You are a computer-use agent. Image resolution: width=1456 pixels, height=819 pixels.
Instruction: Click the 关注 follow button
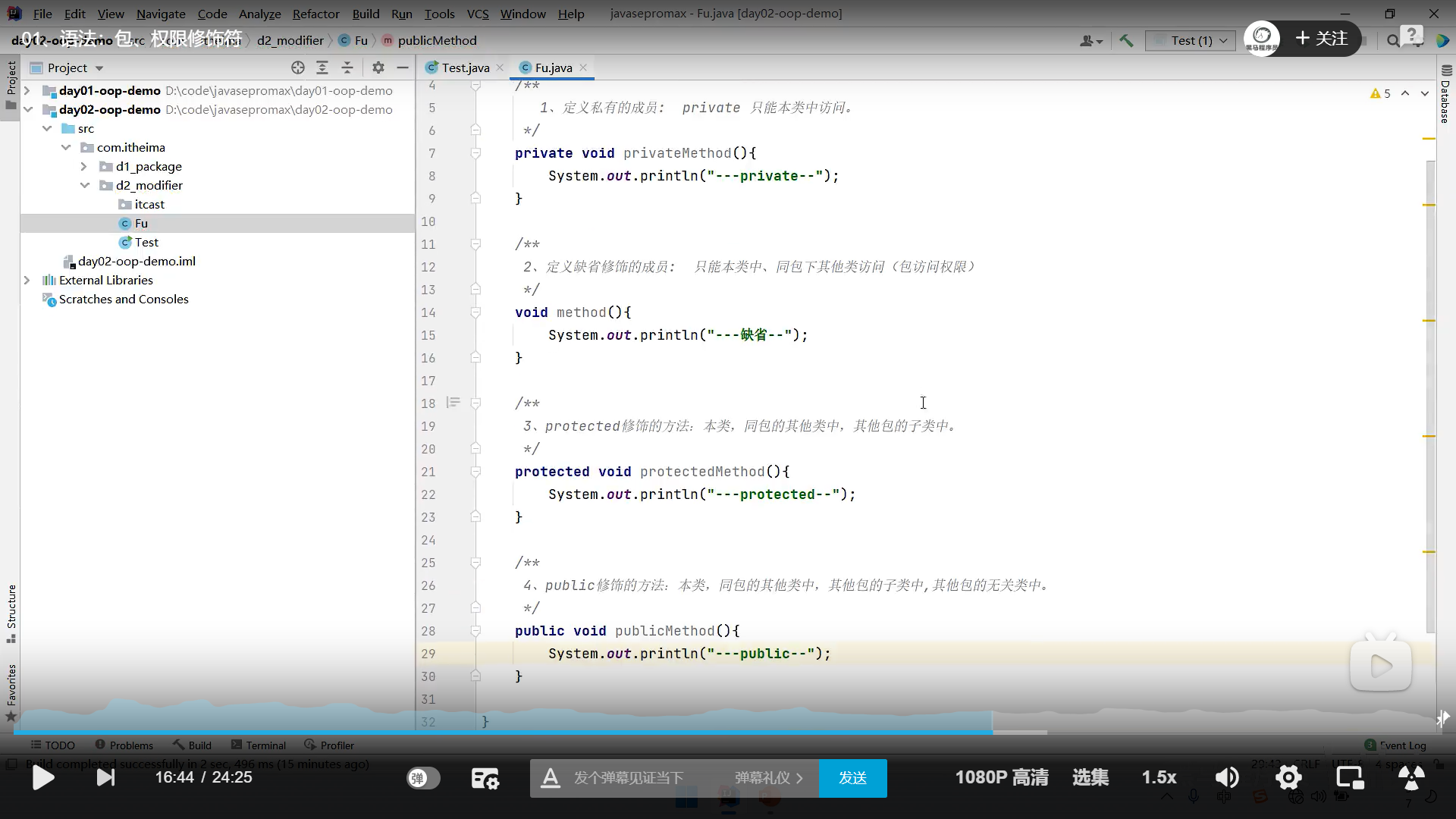point(1322,38)
